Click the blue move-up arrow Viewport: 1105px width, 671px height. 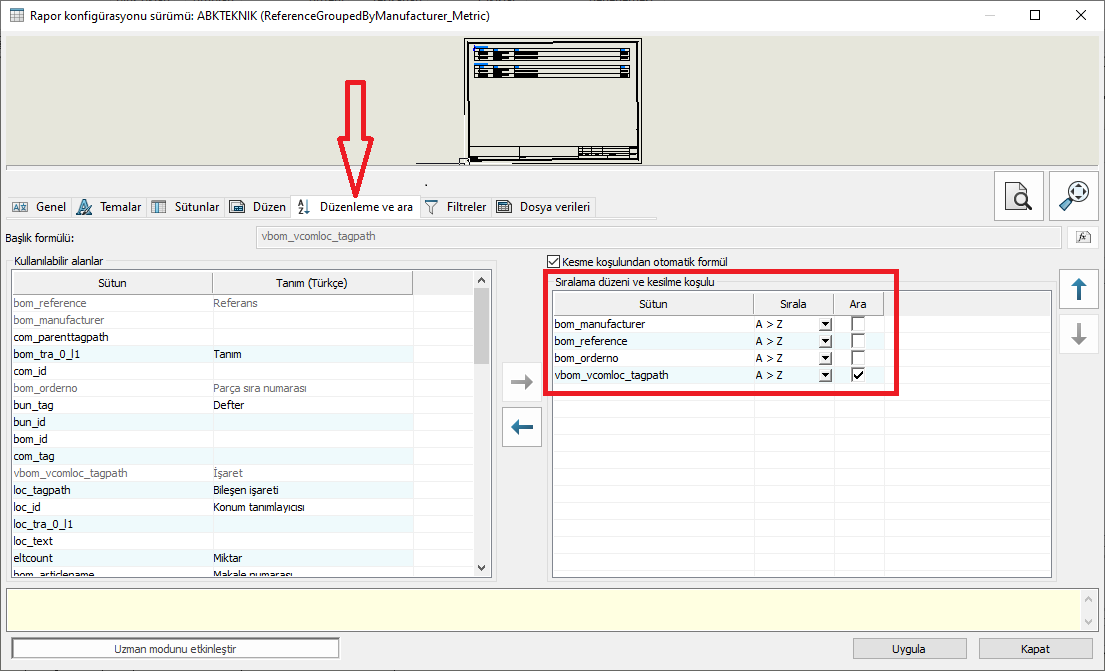pos(1078,290)
